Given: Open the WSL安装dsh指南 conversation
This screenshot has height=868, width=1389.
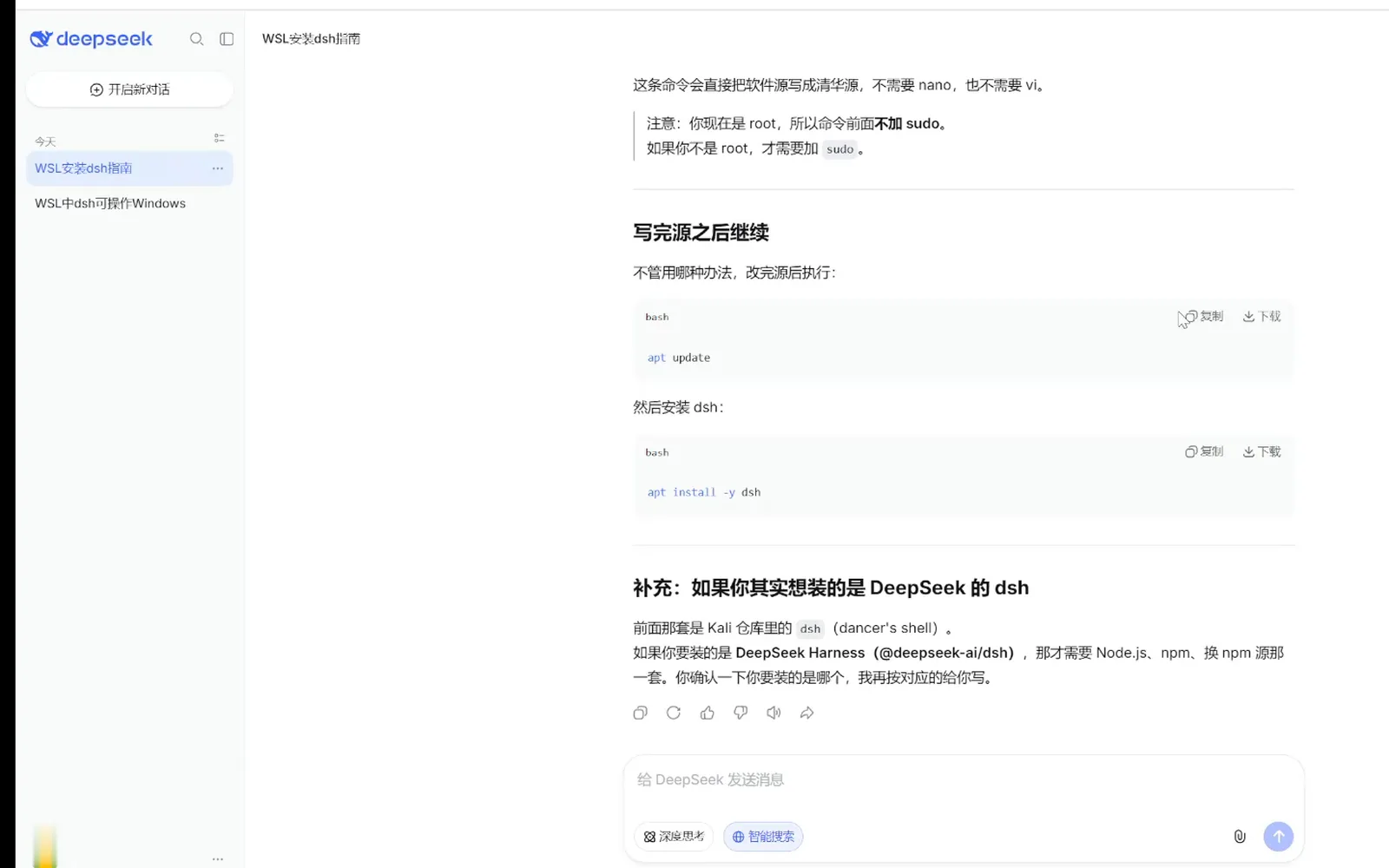Looking at the screenshot, I should (129, 168).
